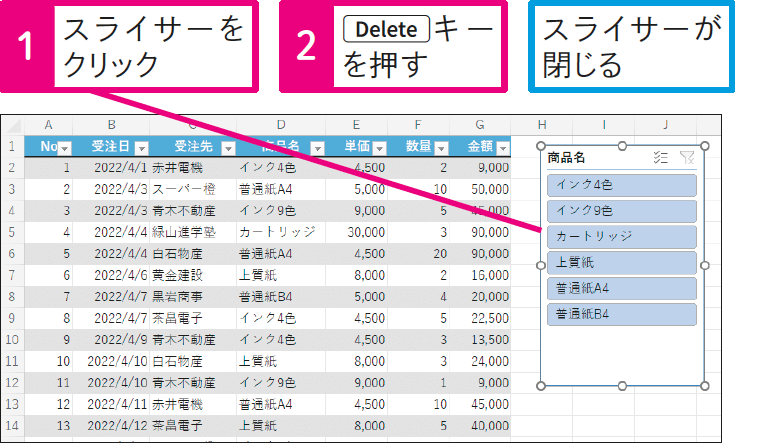Toggle multi-select icon in slicer header

pyautogui.click(x=660, y=157)
